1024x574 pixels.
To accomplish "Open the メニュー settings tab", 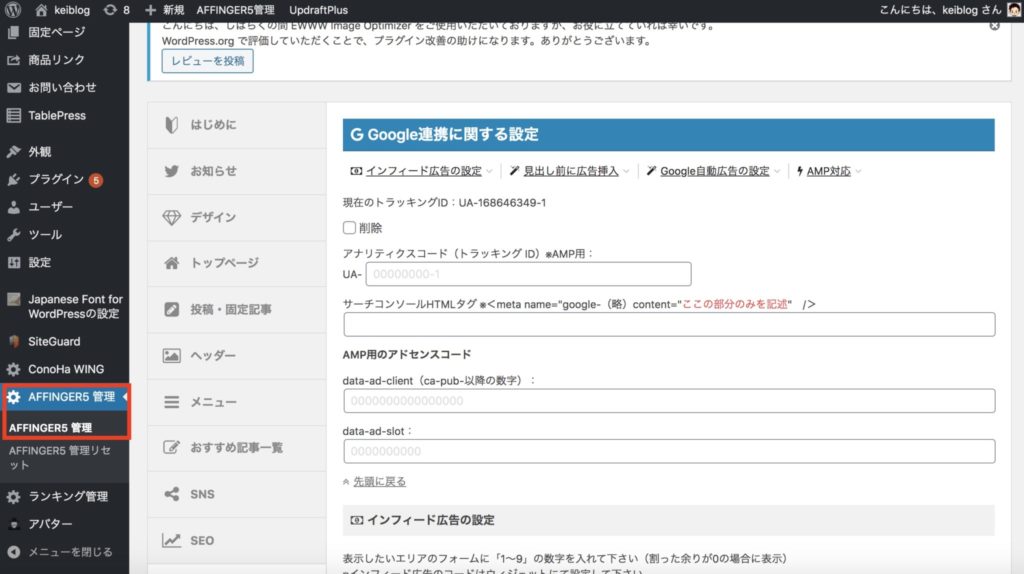I will point(236,402).
